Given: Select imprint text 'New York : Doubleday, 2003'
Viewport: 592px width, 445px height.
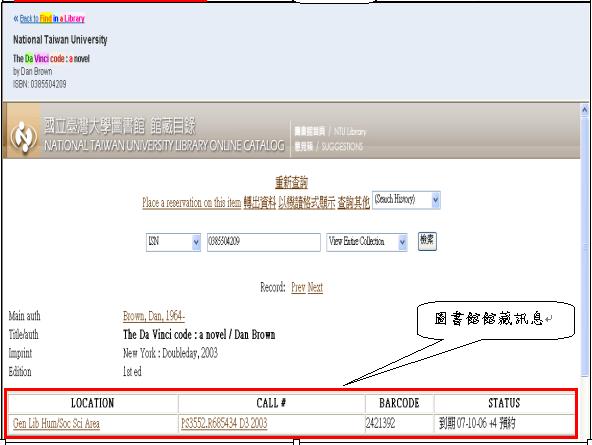Looking at the screenshot, I should (x=170, y=353).
